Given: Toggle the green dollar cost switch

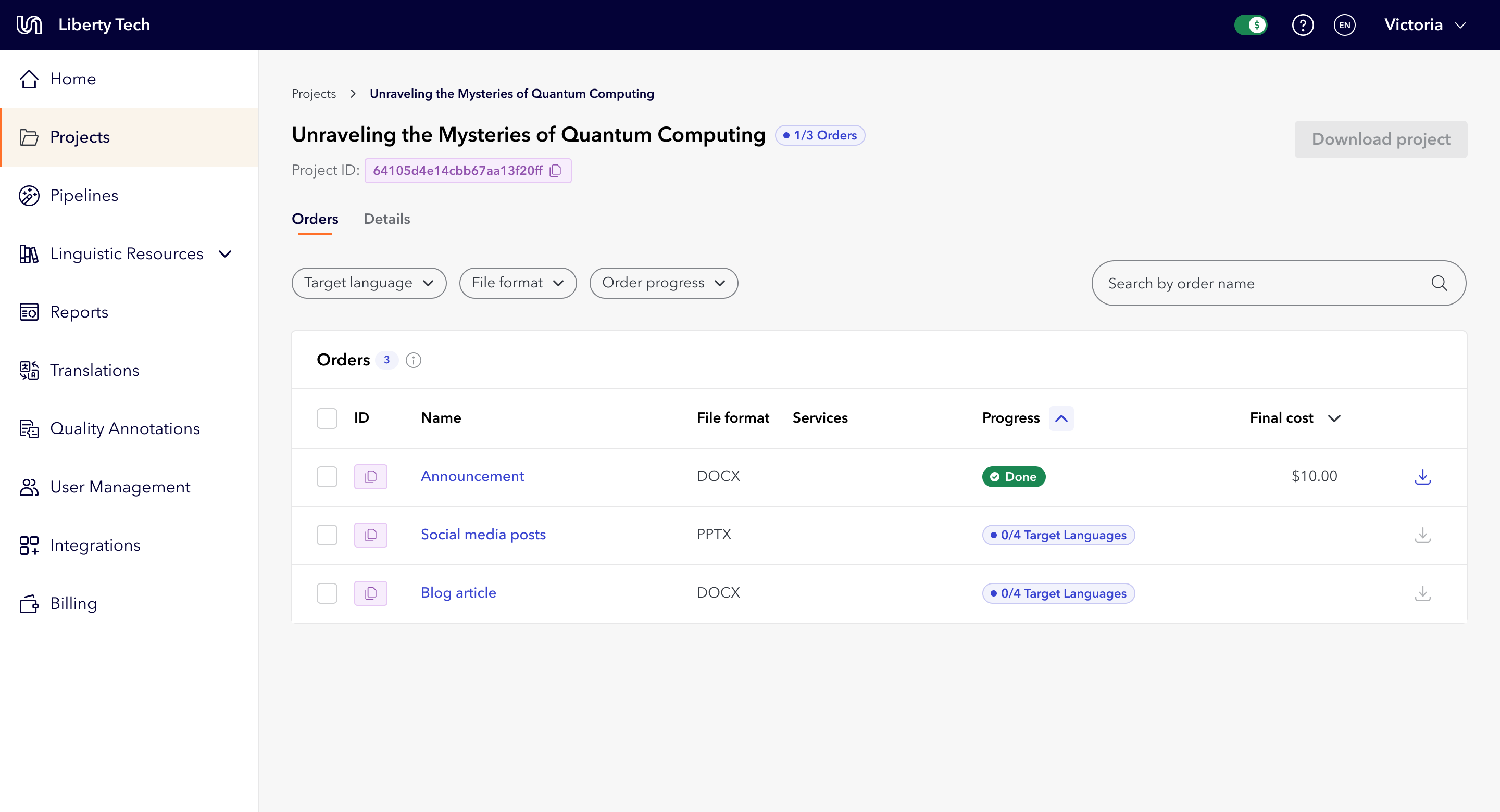Looking at the screenshot, I should pyautogui.click(x=1251, y=25).
